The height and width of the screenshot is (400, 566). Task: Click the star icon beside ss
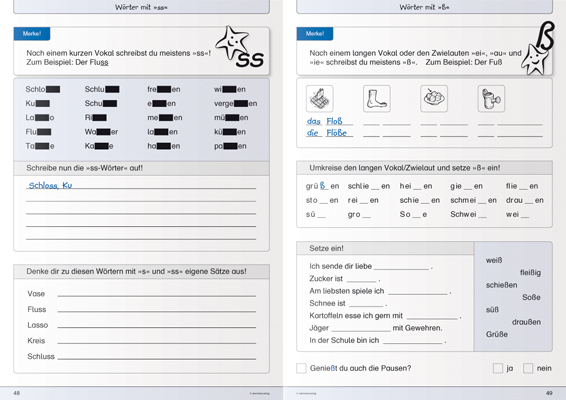232,43
